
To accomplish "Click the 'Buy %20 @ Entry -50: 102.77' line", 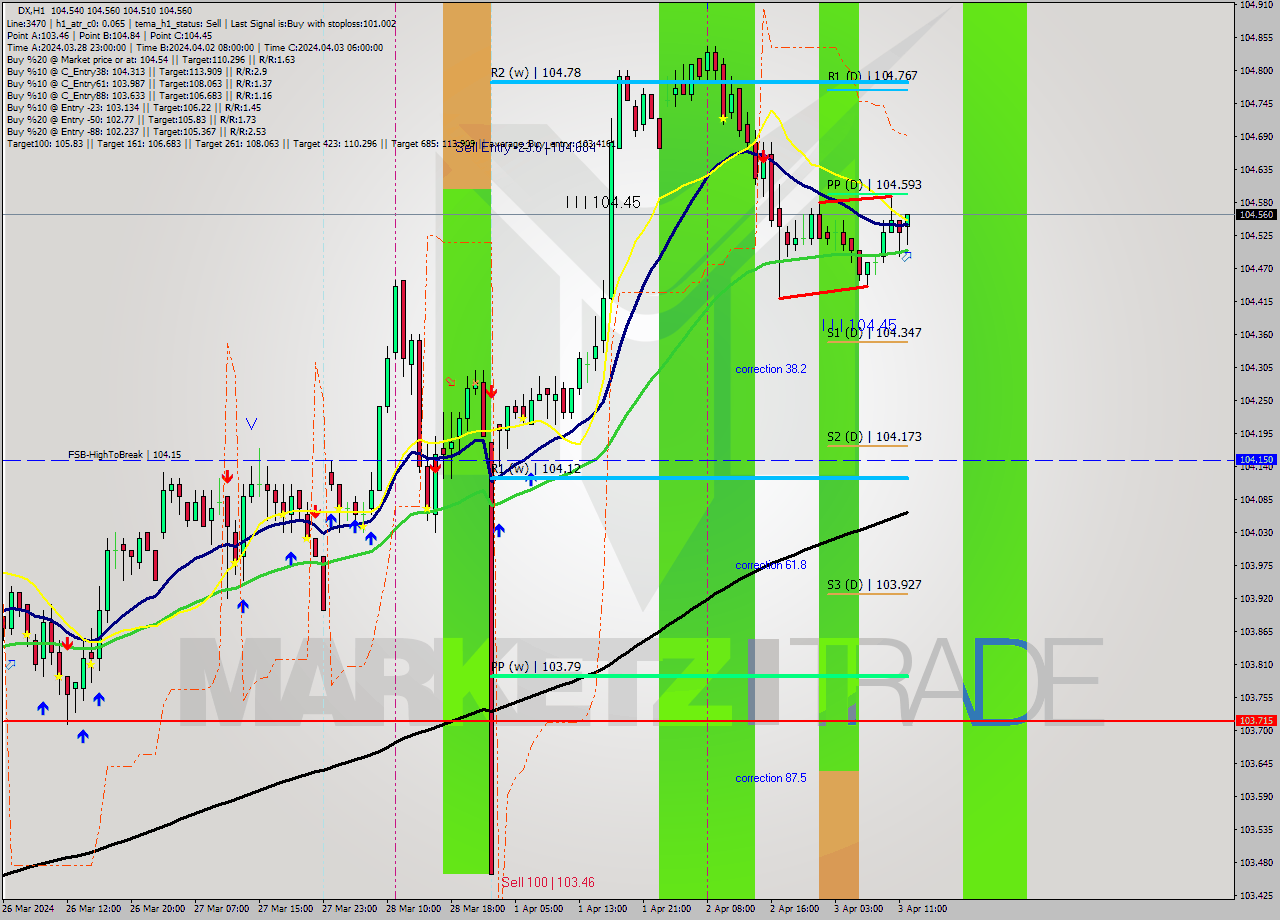I will (131, 119).
